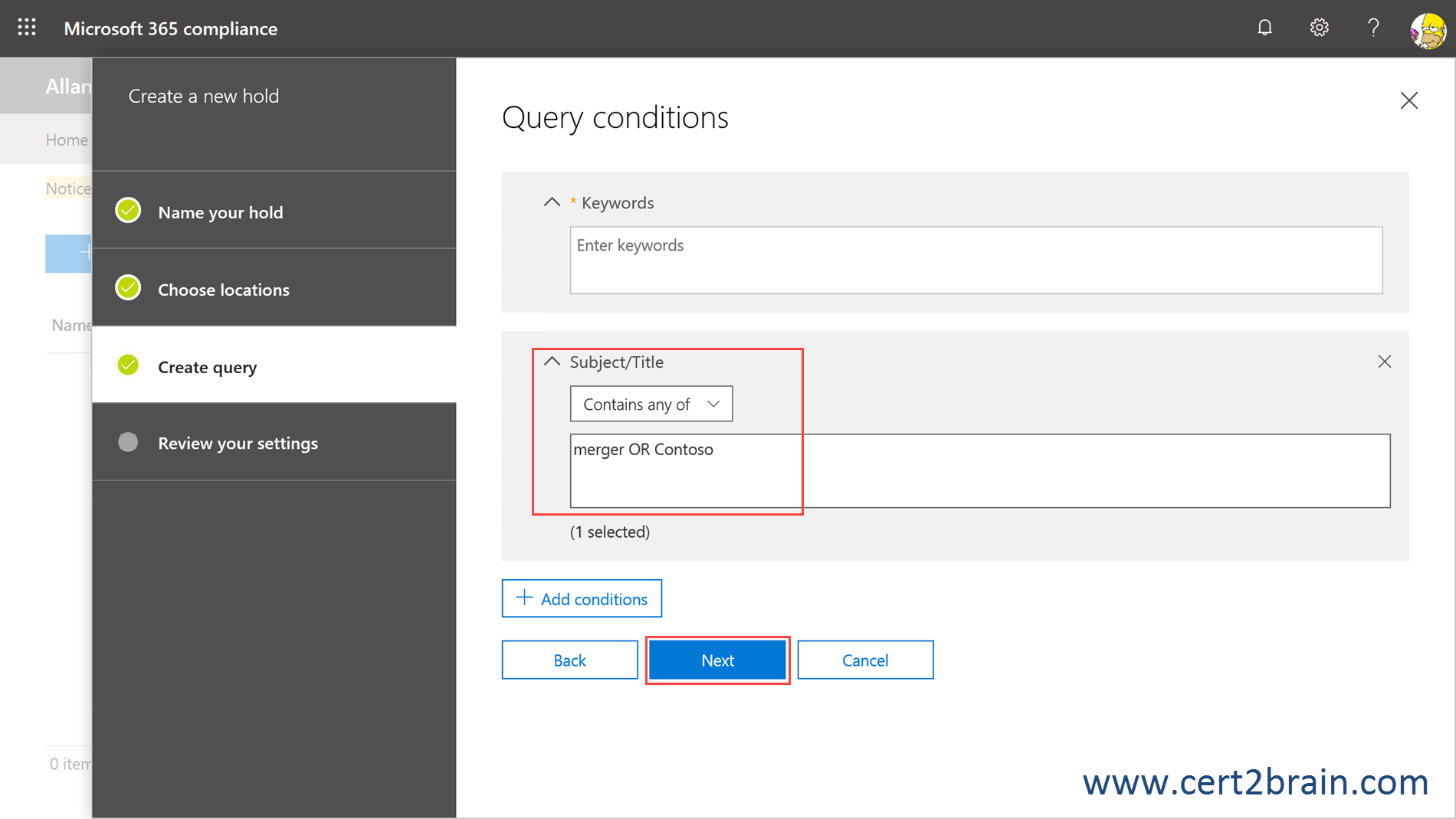The height and width of the screenshot is (819, 1456).
Task: Click the (1 selected) text
Action: [x=610, y=532]
